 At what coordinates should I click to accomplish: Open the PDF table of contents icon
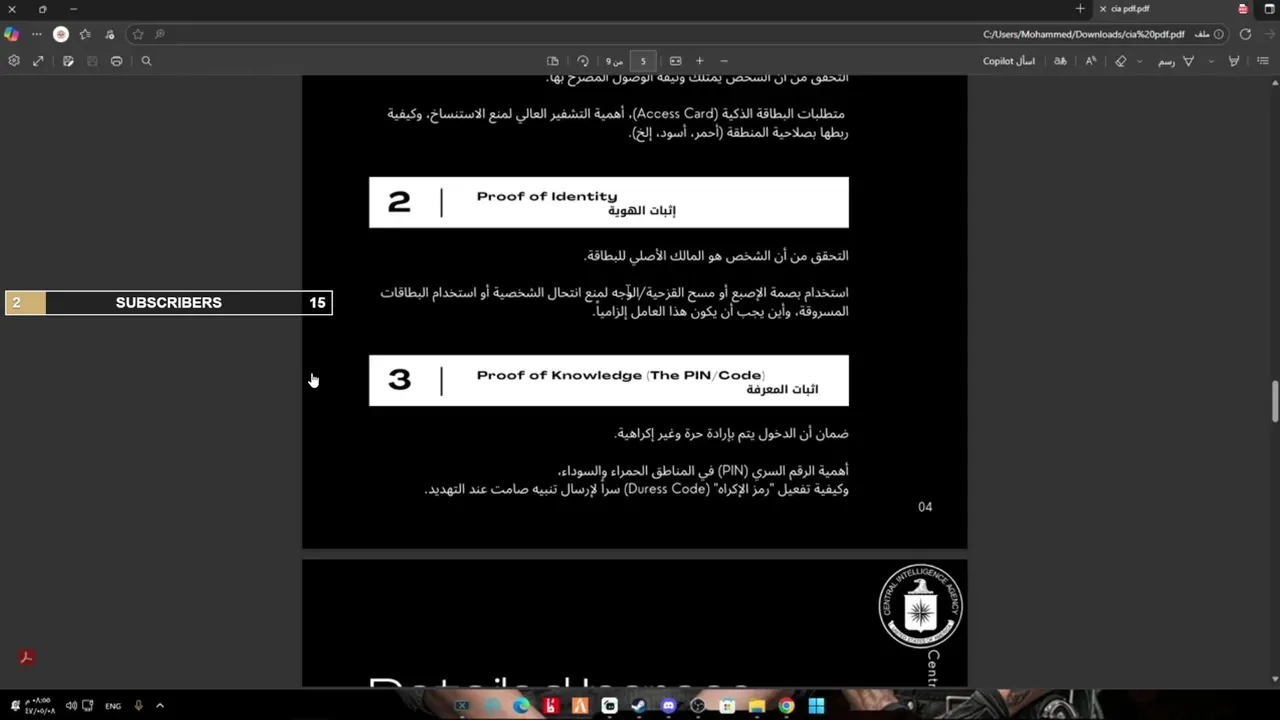pos(1263,61)
